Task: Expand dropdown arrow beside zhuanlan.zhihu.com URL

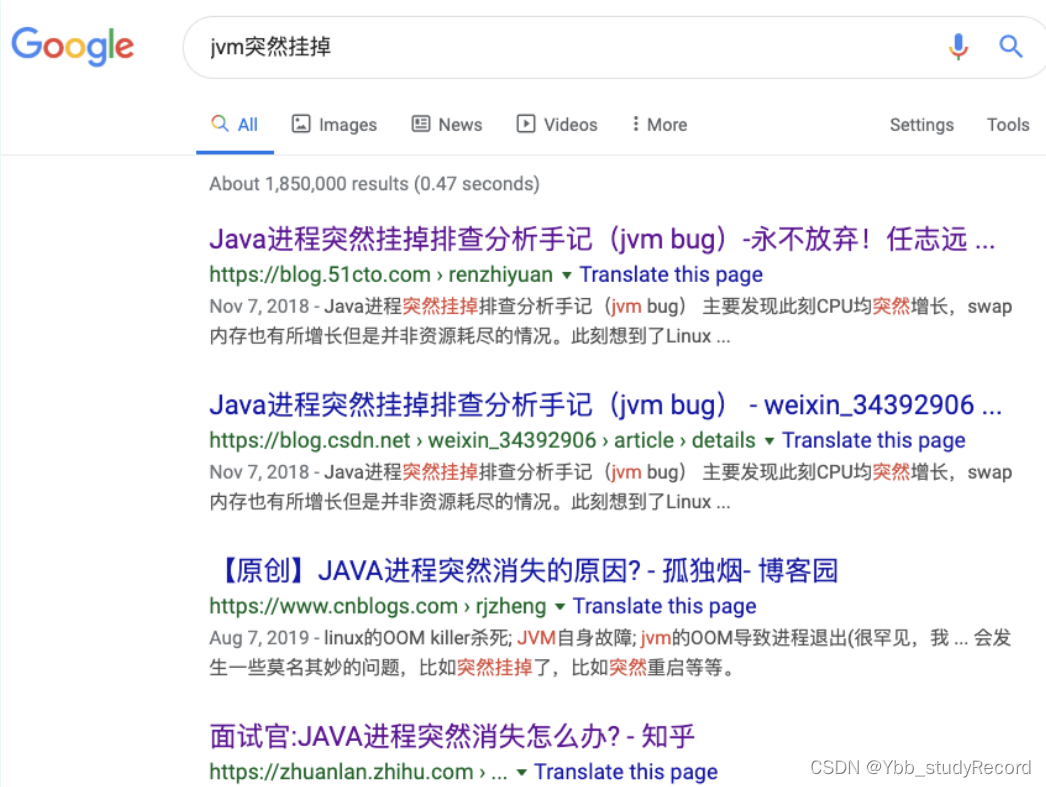Action: 522,772
